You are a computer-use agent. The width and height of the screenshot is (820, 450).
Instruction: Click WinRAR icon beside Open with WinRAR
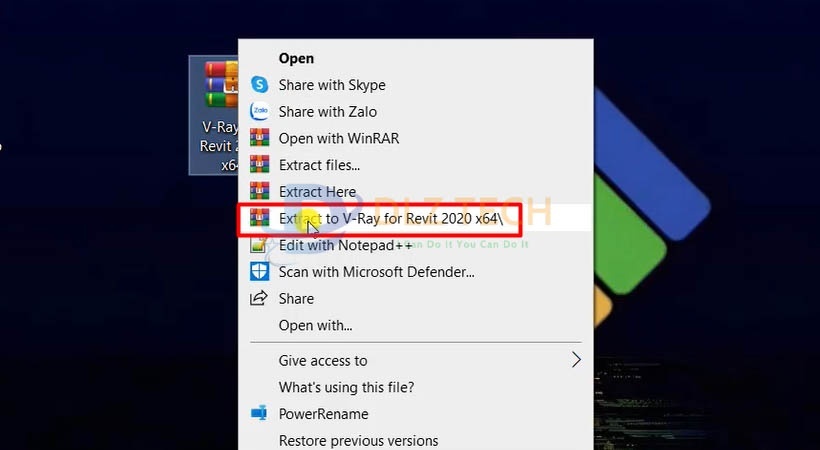click(260, 138)
